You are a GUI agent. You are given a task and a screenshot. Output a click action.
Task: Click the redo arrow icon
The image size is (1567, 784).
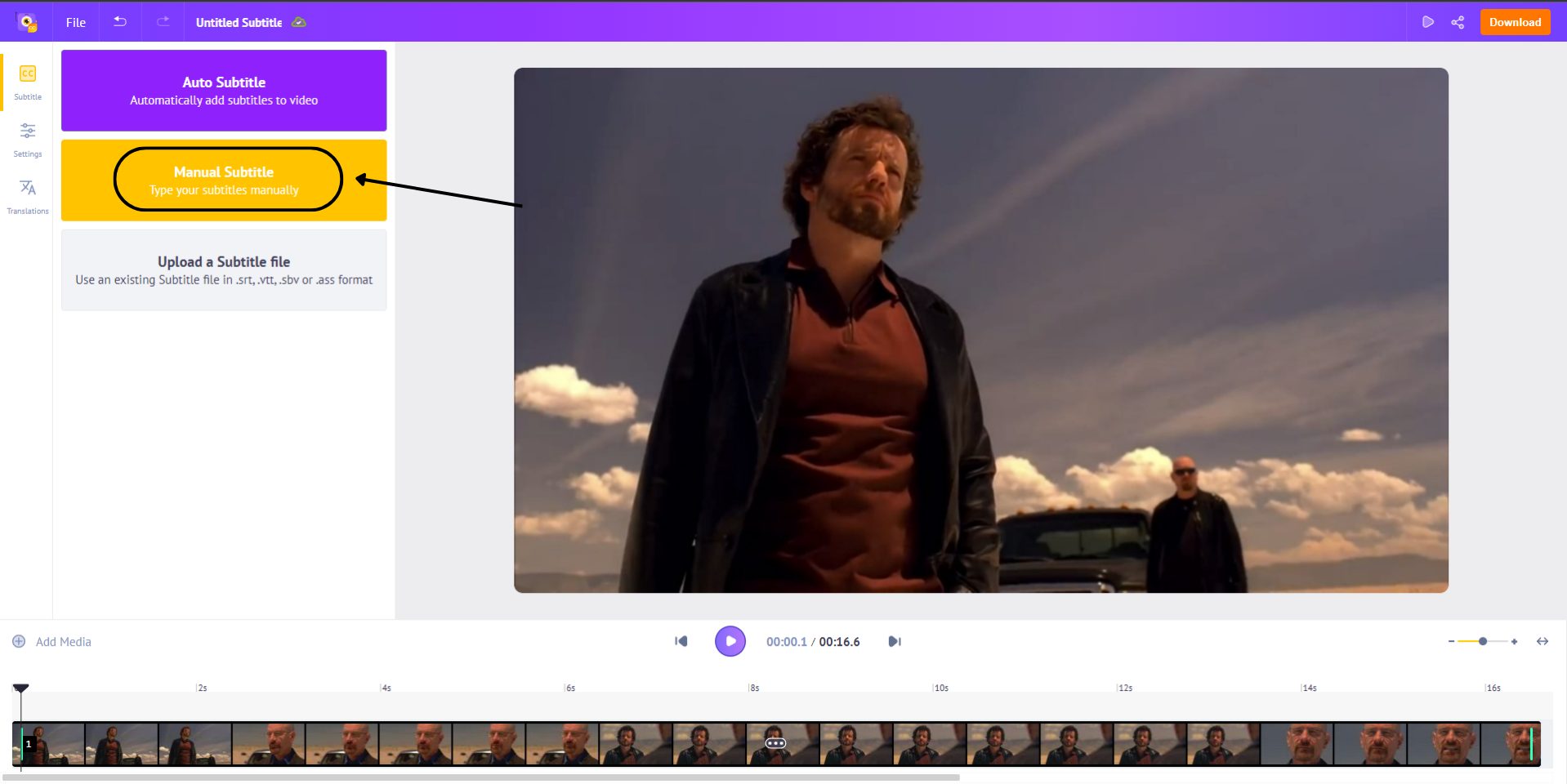[x=163, y=22]
